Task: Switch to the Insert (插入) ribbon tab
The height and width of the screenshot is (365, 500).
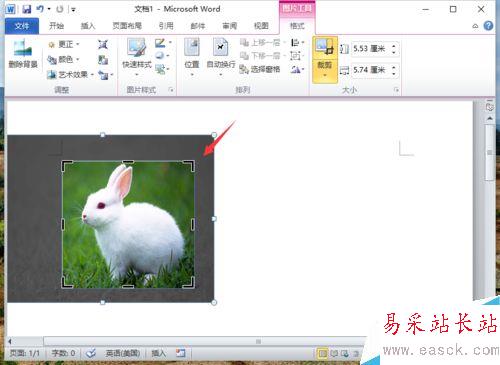Action: point(88,26)
